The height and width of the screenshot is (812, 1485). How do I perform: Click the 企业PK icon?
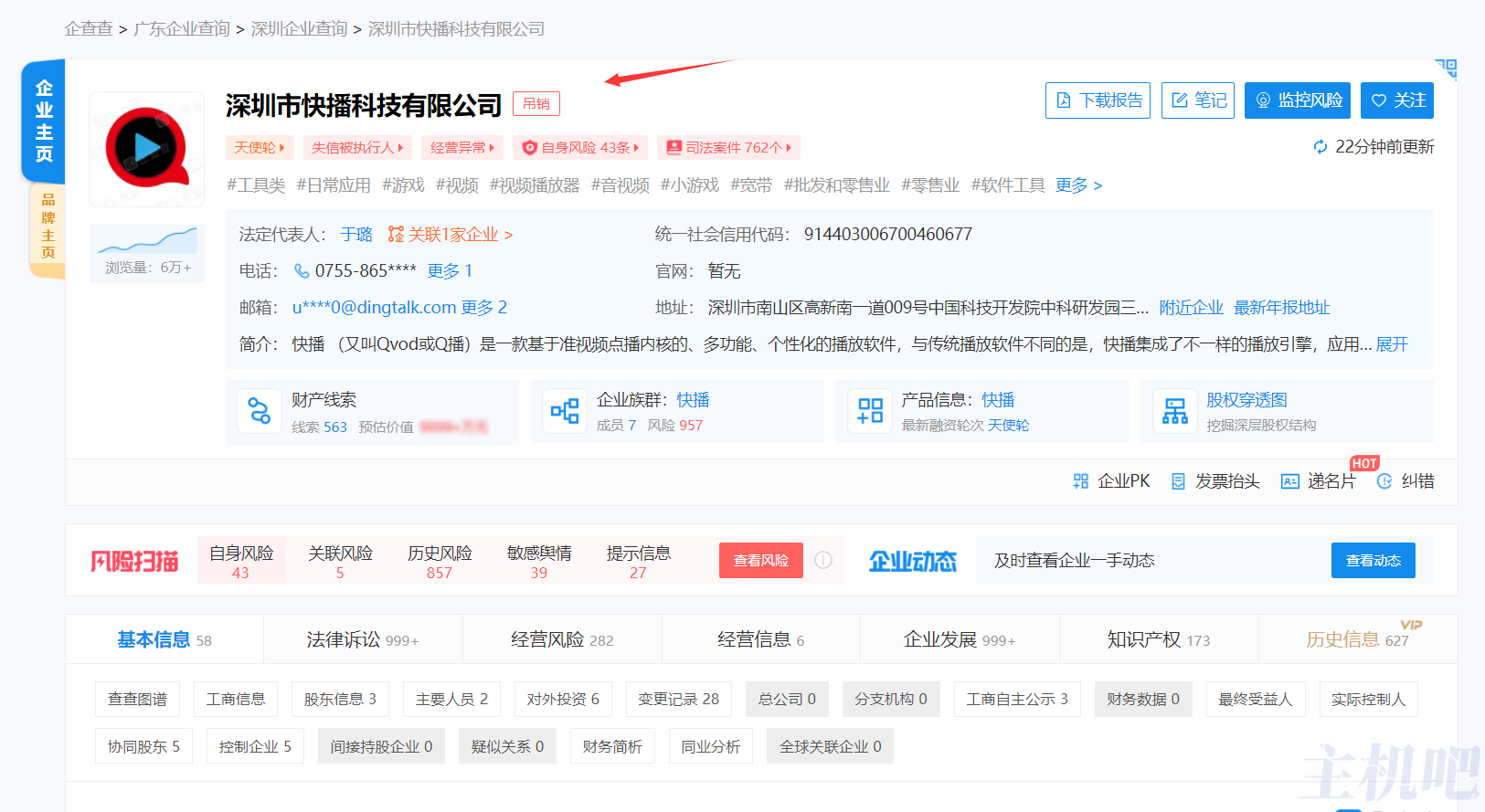coord(1081,481)
